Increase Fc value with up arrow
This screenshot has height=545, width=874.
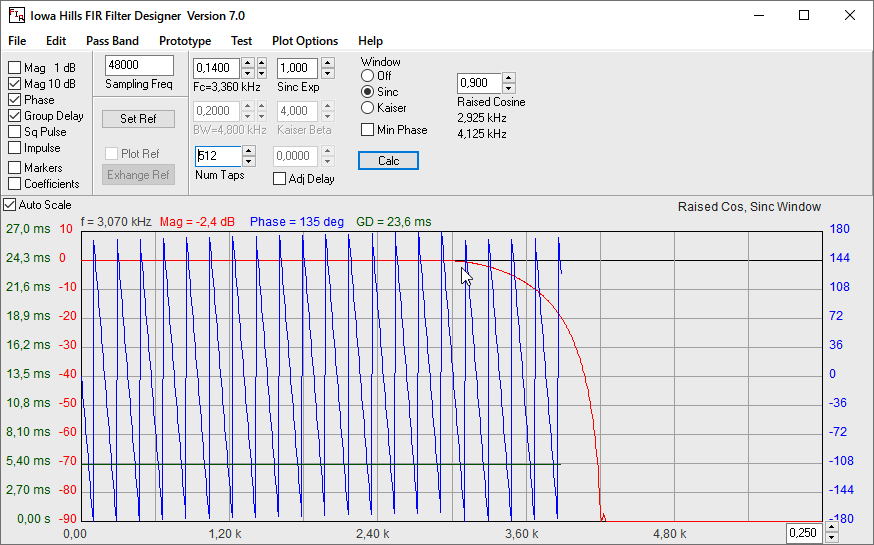coord(249,63)
